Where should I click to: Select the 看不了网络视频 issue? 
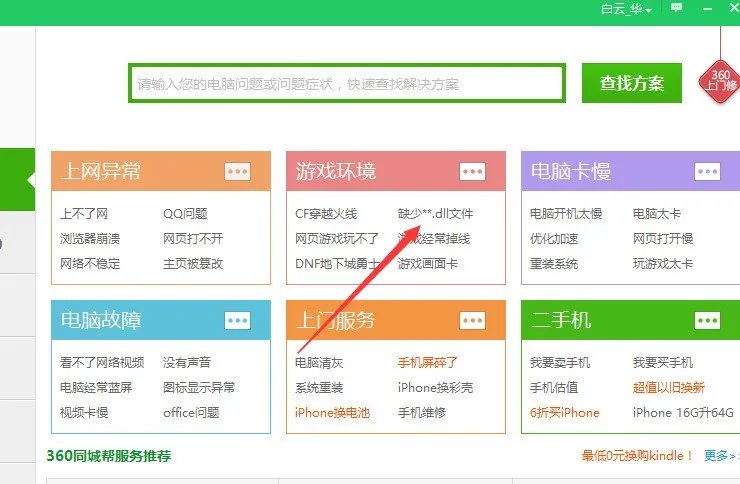(102, 363)
